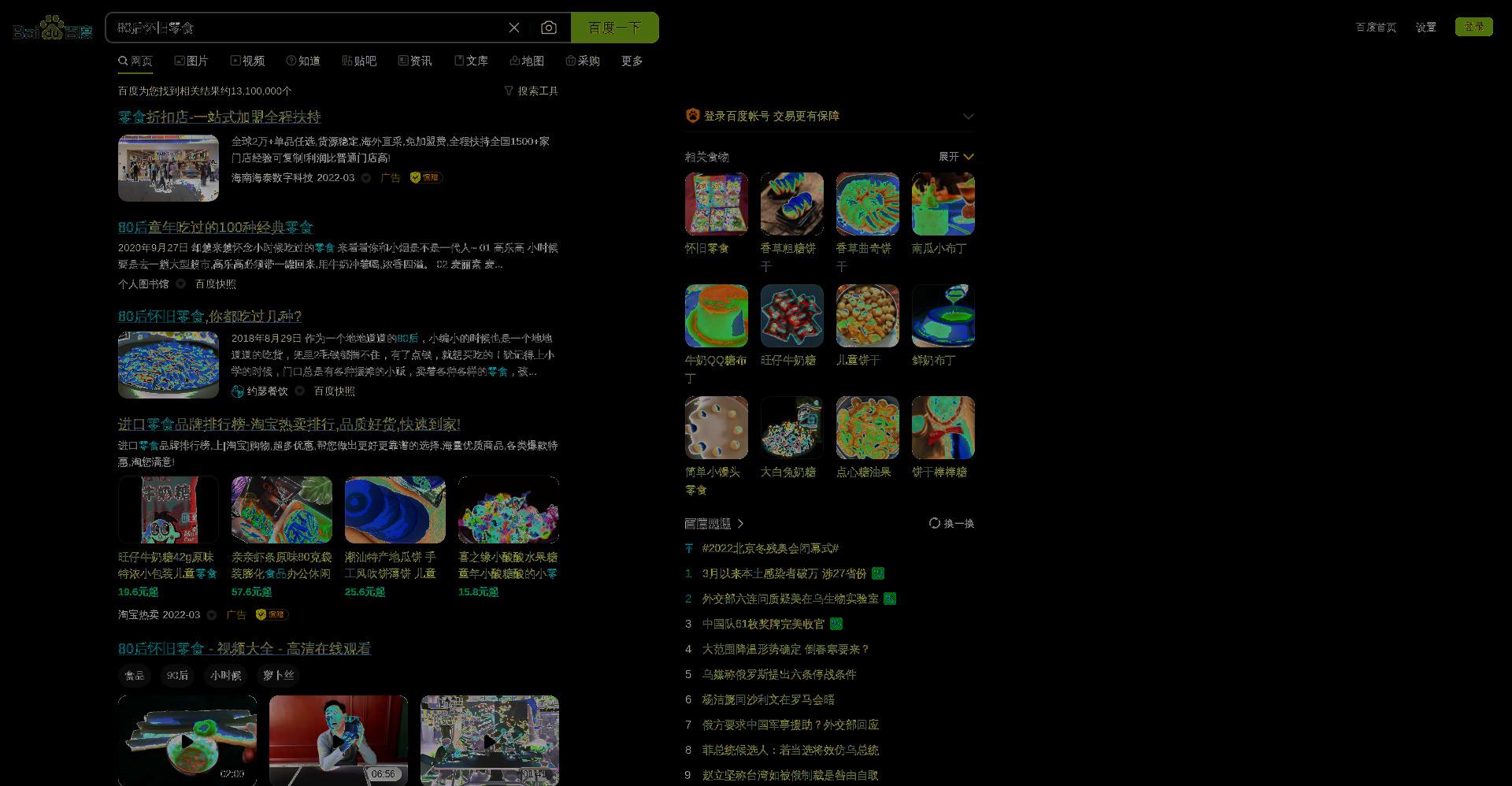Open pinned topic #2022北京冬残奥会闭幕式#
The width and height of the screenshot is (1512, 786).
click(x=770, y=548)
